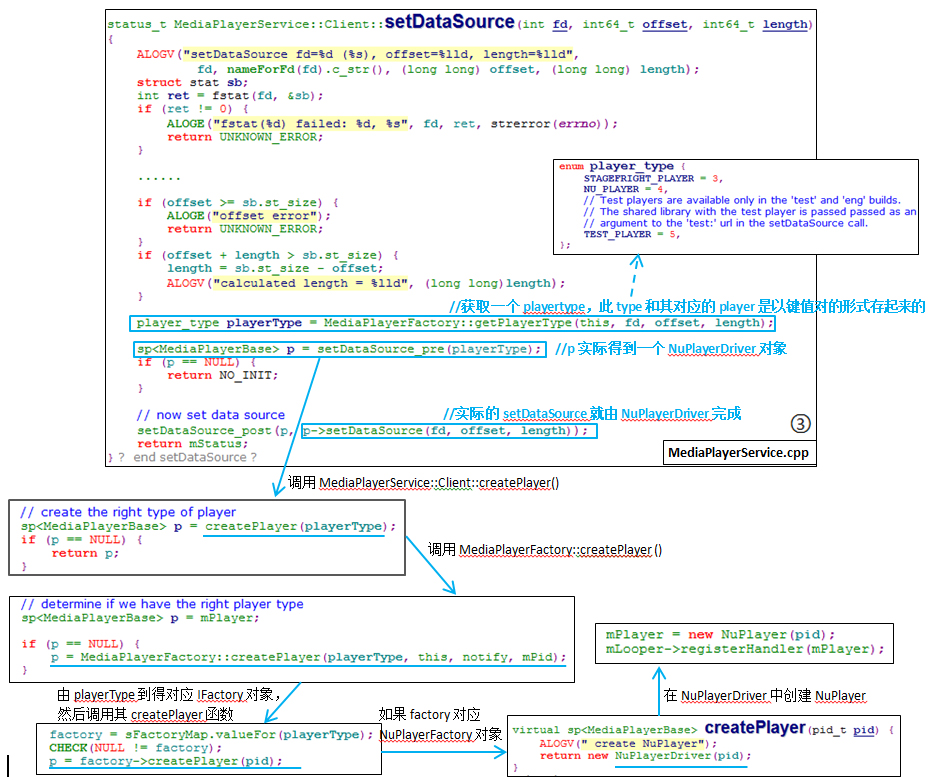The image size is (939, 780).
Task: Click the dashed arrow pointing to enum box
Action: (635, 277)
